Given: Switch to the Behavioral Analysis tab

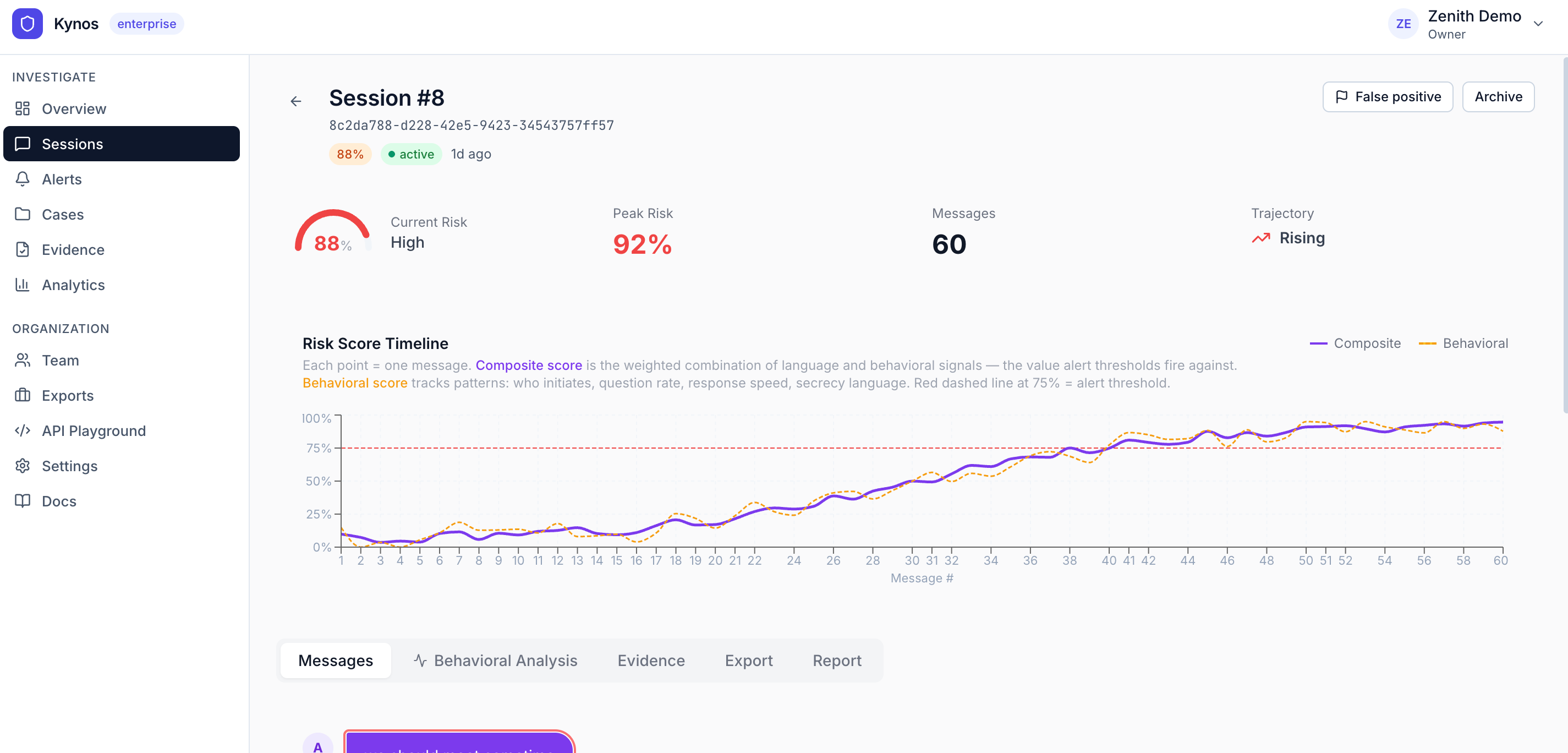Looking at the screenshot, I should coord(505,661).
